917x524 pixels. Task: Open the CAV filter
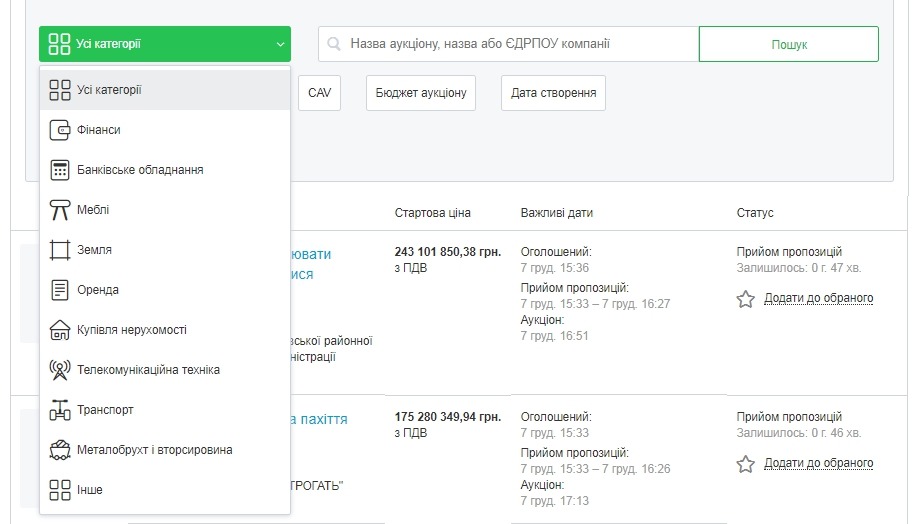(319, 93)
